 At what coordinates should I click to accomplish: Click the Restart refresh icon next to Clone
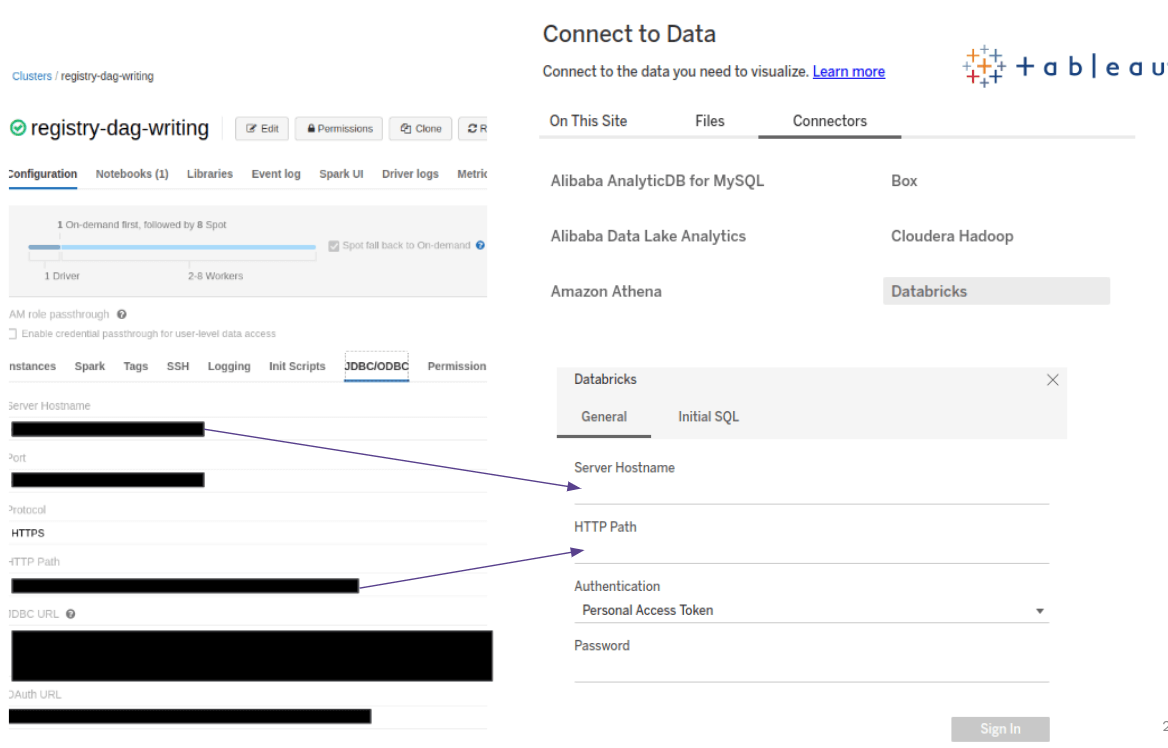point(471,128)
